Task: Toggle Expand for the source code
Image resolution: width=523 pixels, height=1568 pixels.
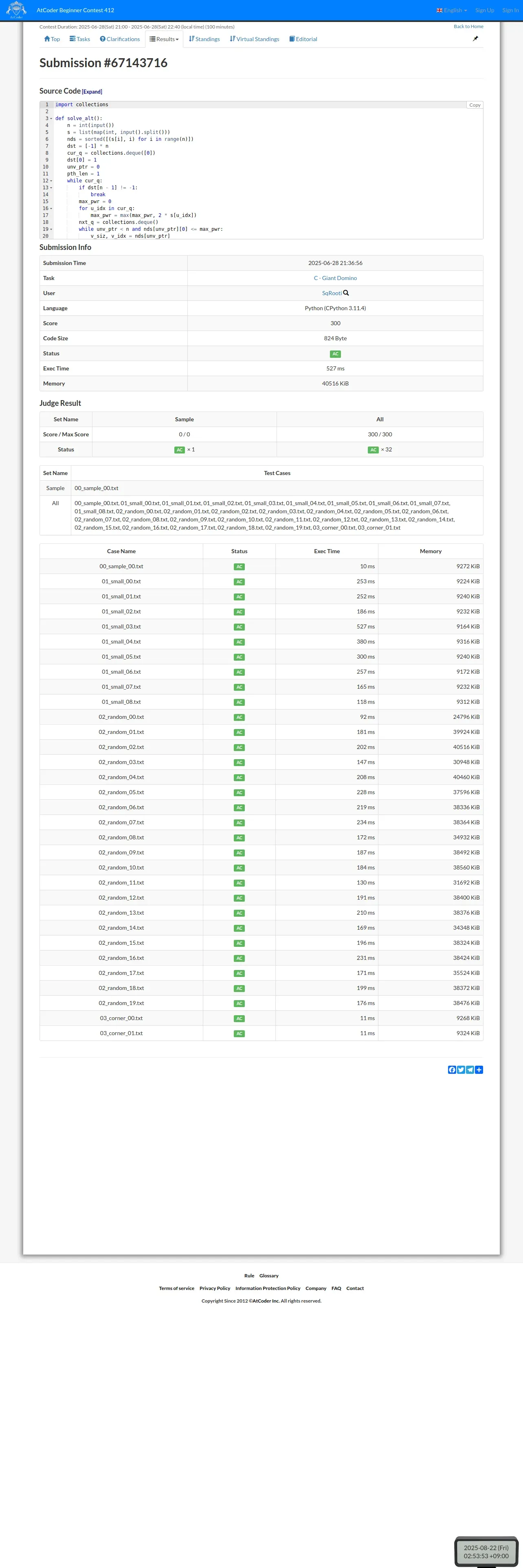Action: pyautogui.click(x=92, y=92)
